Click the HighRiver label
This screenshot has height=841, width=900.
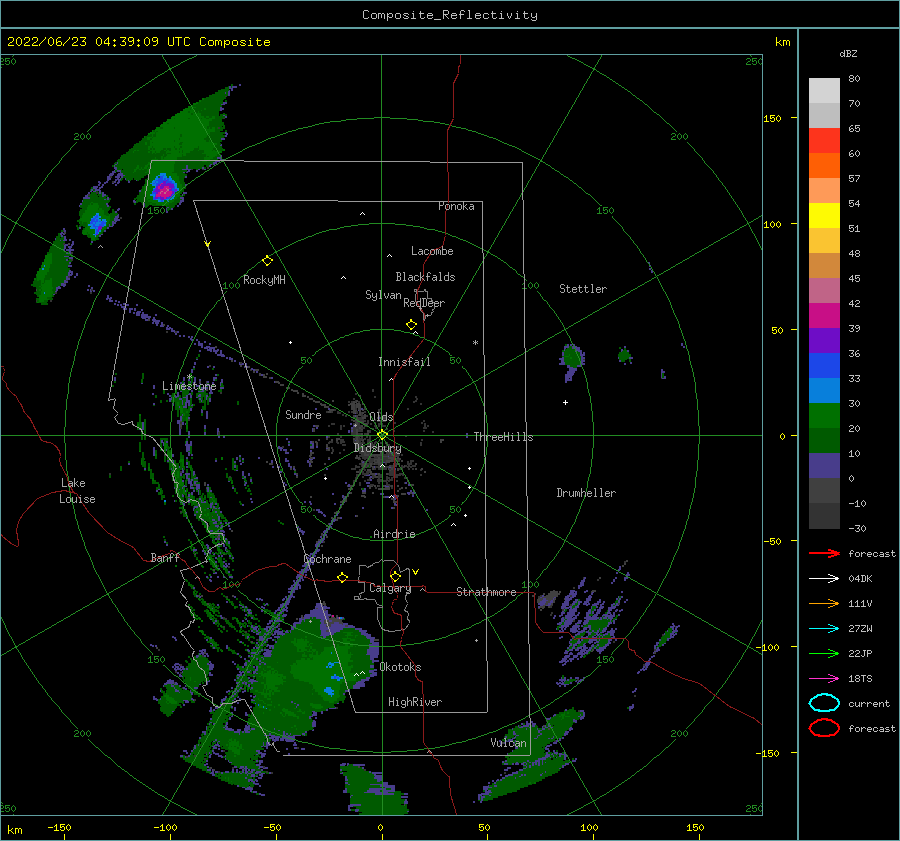click(415, 702)
